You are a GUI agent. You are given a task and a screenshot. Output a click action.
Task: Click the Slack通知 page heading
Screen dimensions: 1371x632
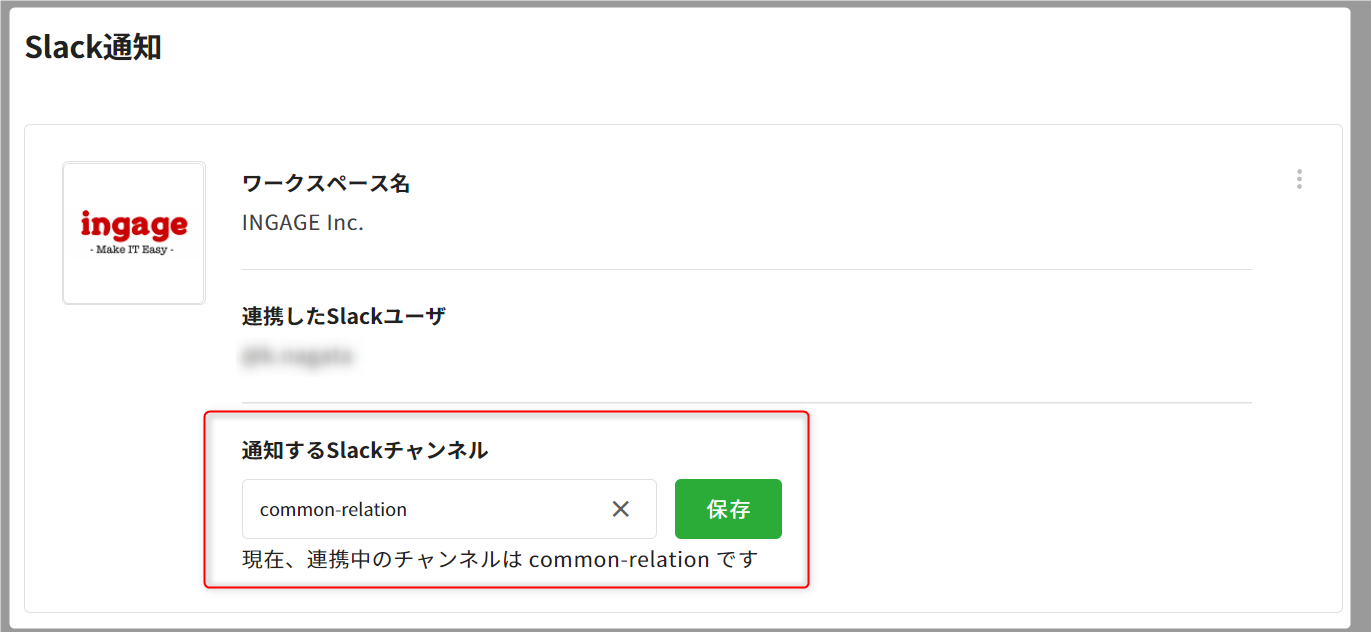click(x=93, y=48)
